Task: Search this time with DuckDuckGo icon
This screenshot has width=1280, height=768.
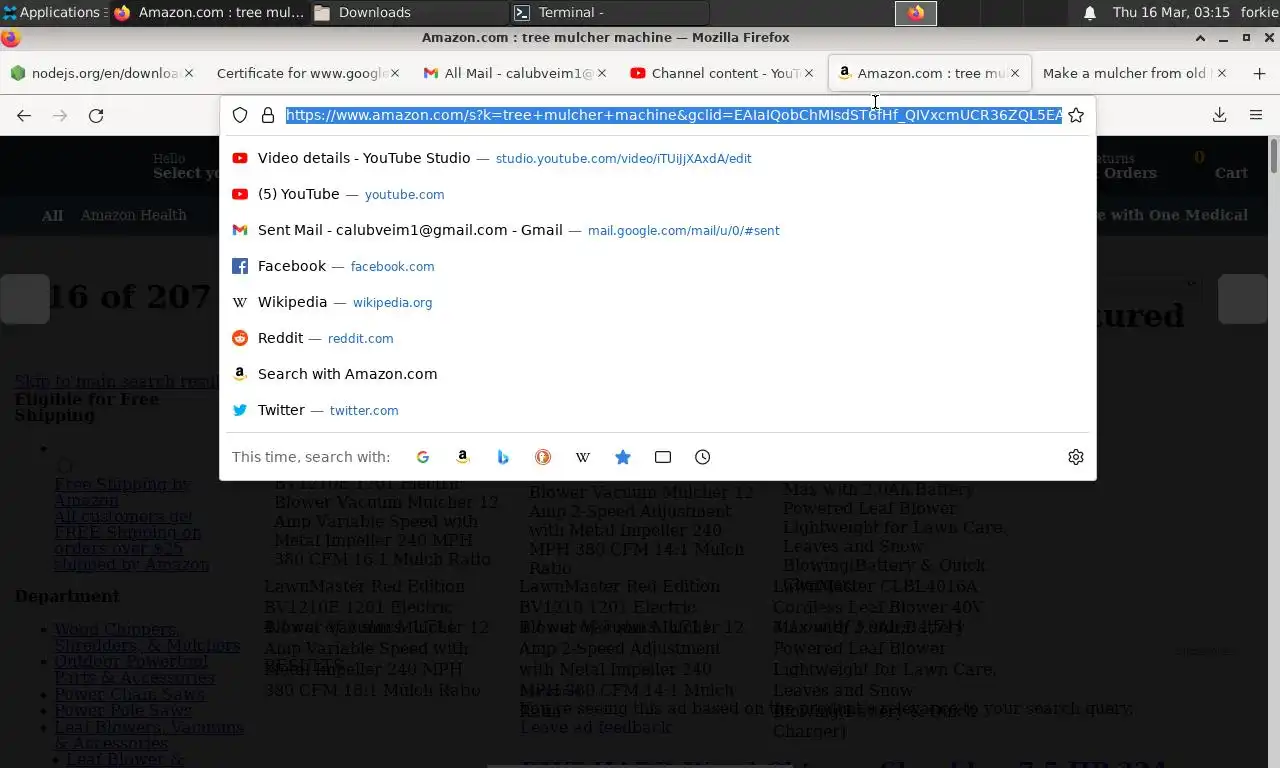Action: pyautogui.click(x=543, y=457)
